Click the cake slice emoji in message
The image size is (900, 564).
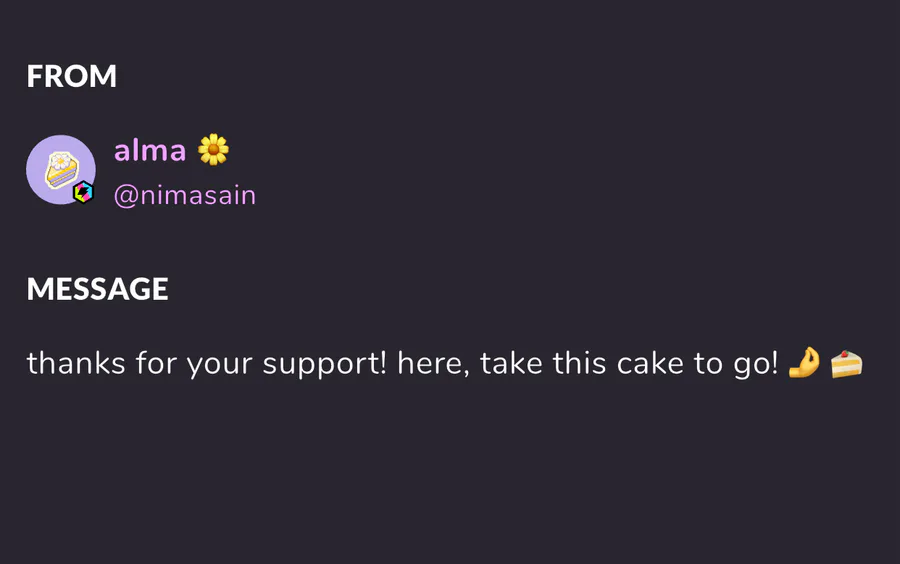(847, 364)
